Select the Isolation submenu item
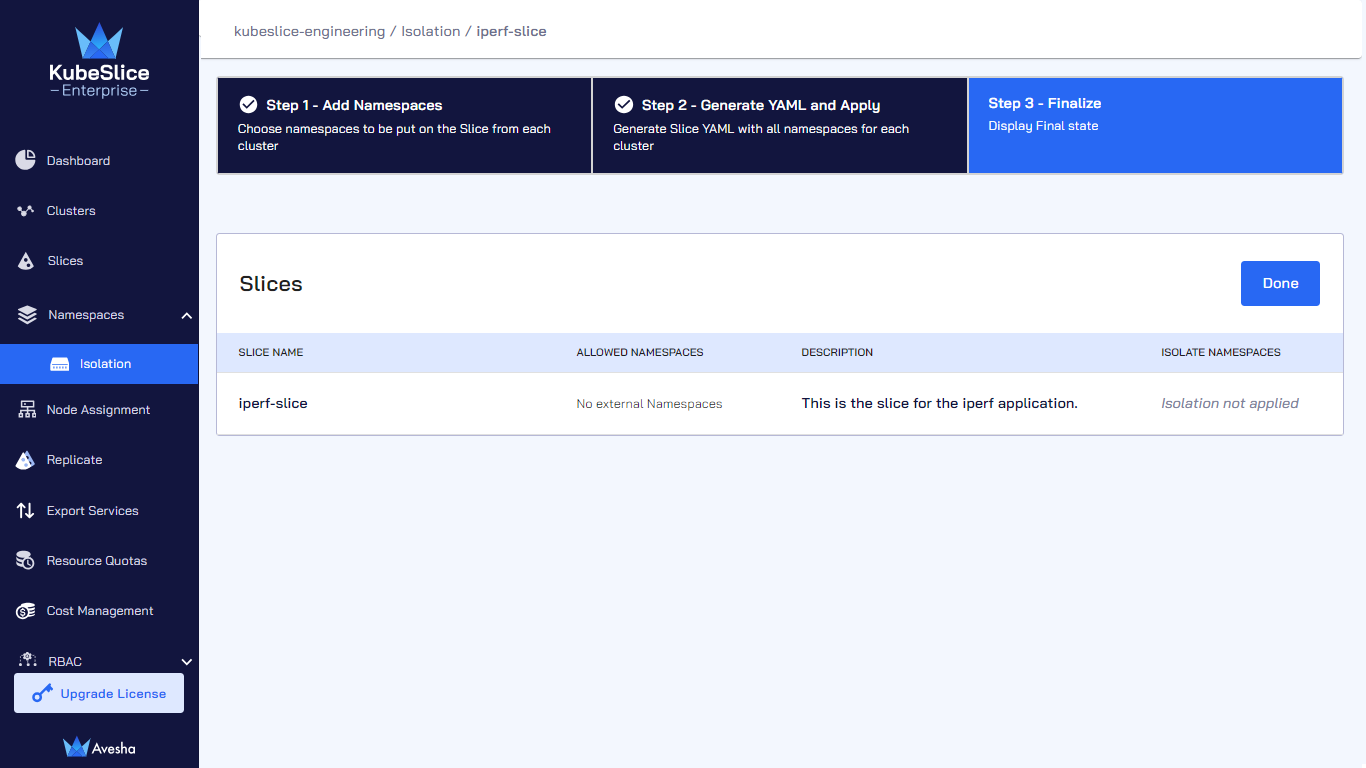The height and width of the screenshot is (768, 1366). tap(99, 364)
